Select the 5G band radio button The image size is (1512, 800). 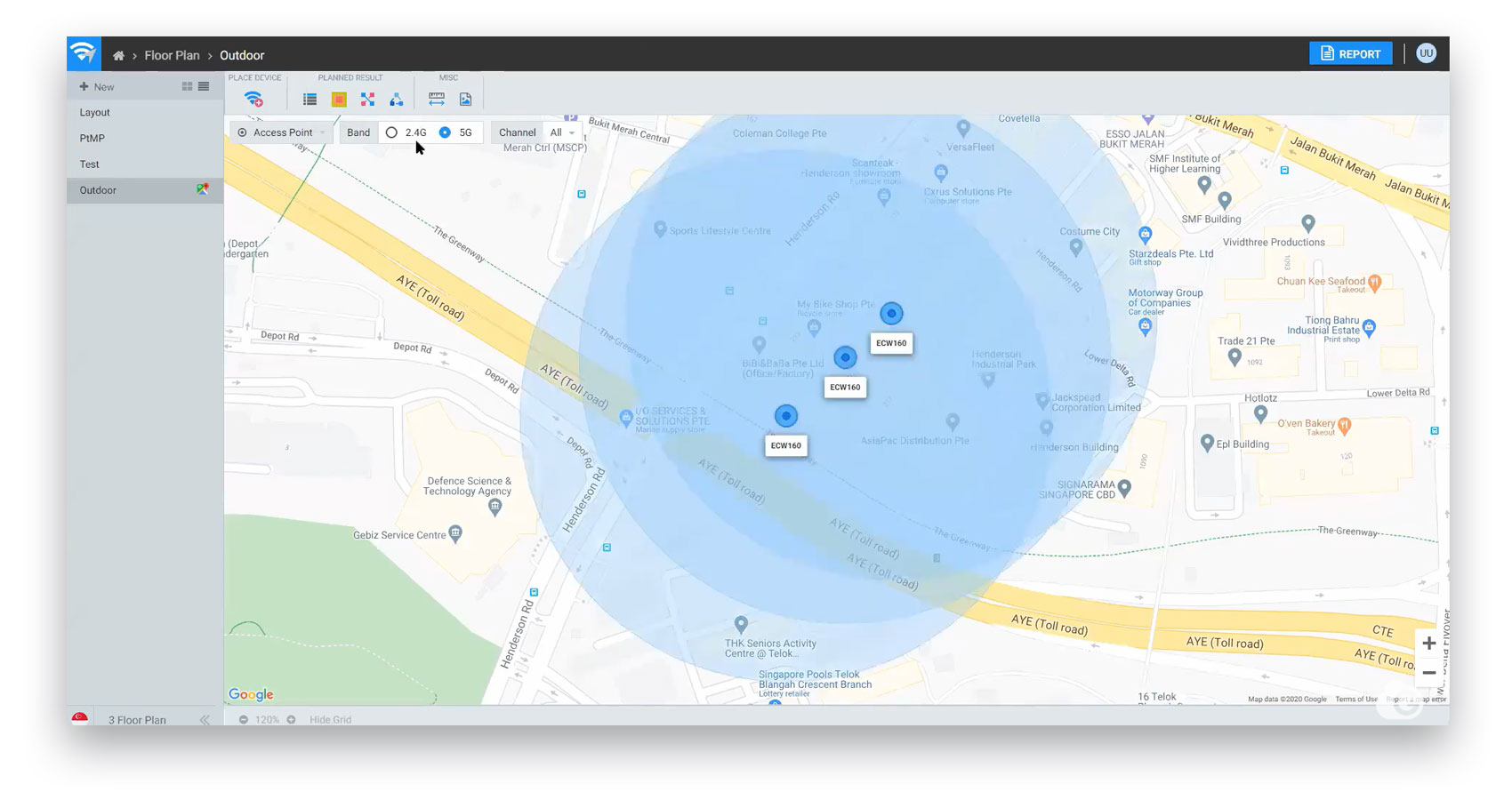coord(445,132)
